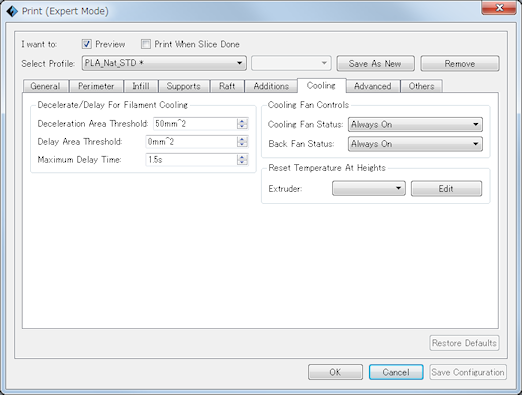
Task: Increase Maximum Delay Time with up arrow
Action: point(242,157)
